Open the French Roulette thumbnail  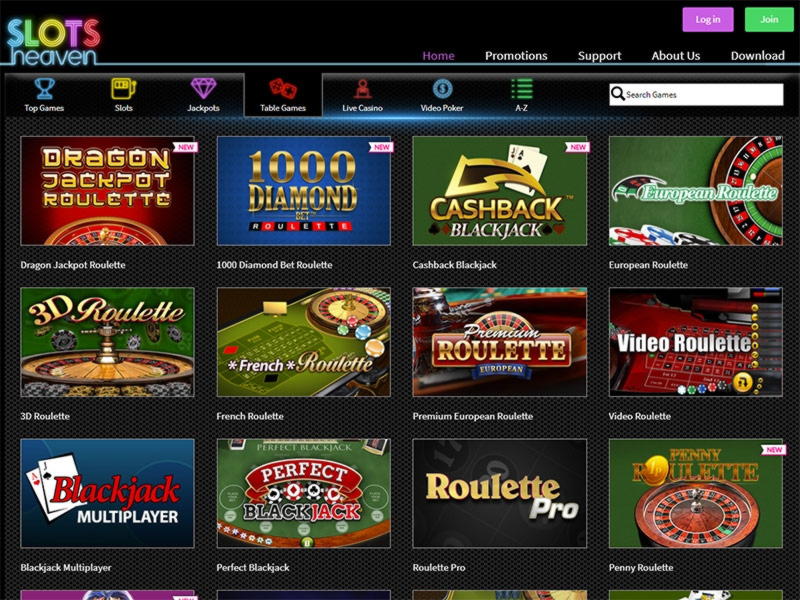(x=304, y=342)
